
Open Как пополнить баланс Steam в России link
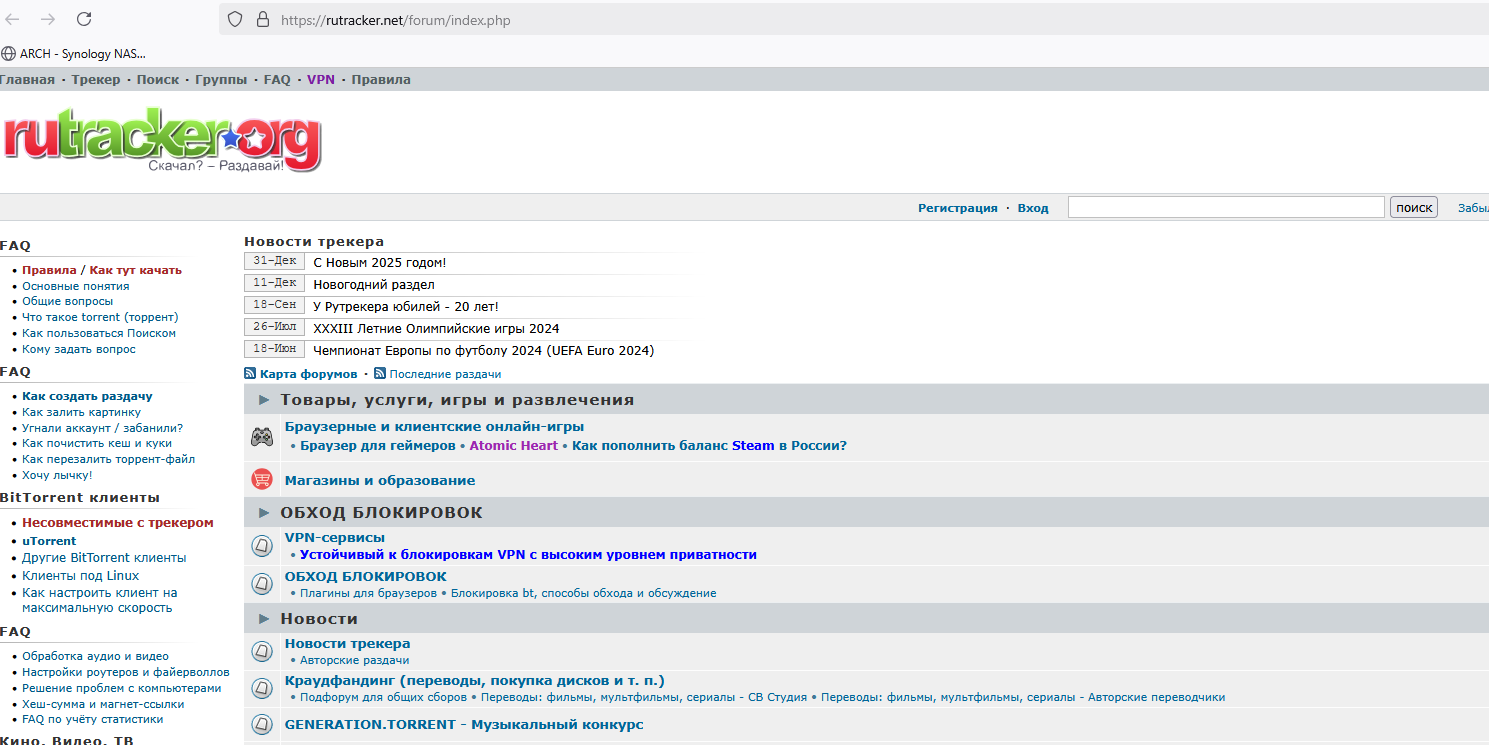click(710, 446)
